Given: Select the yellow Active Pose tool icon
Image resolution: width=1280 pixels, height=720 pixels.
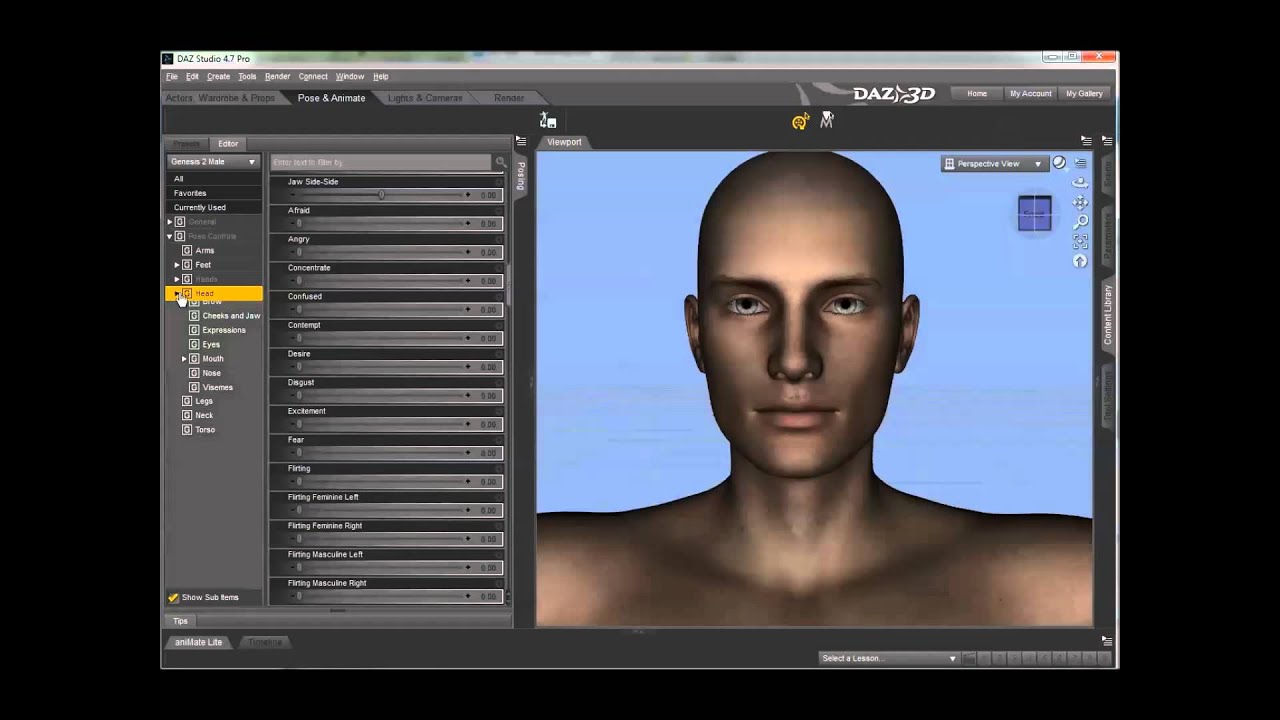Looking at the screenshot, I should tap(800, 121).
